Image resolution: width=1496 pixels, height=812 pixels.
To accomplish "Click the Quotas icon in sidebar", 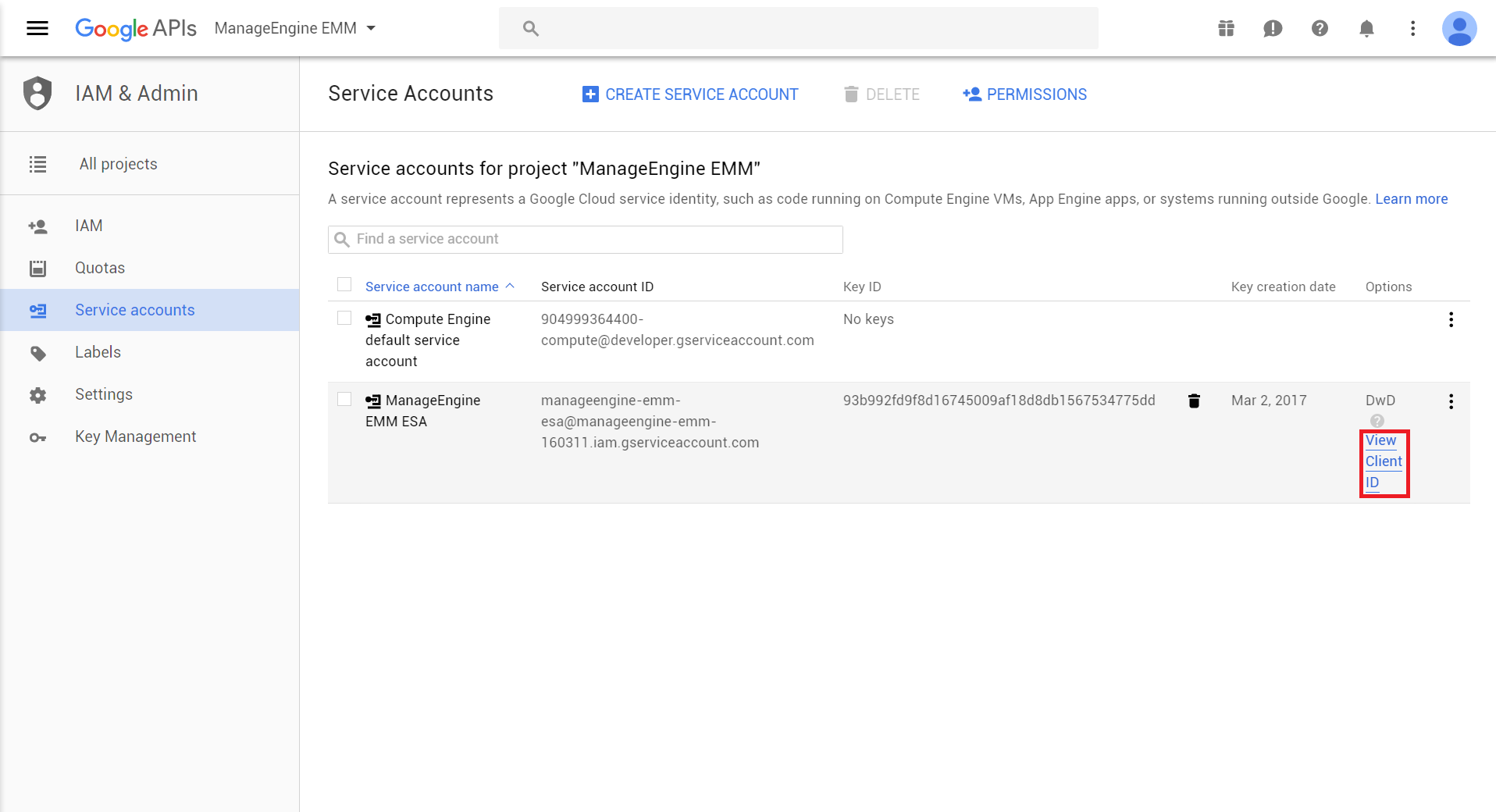I will click(x=37, y=269).
